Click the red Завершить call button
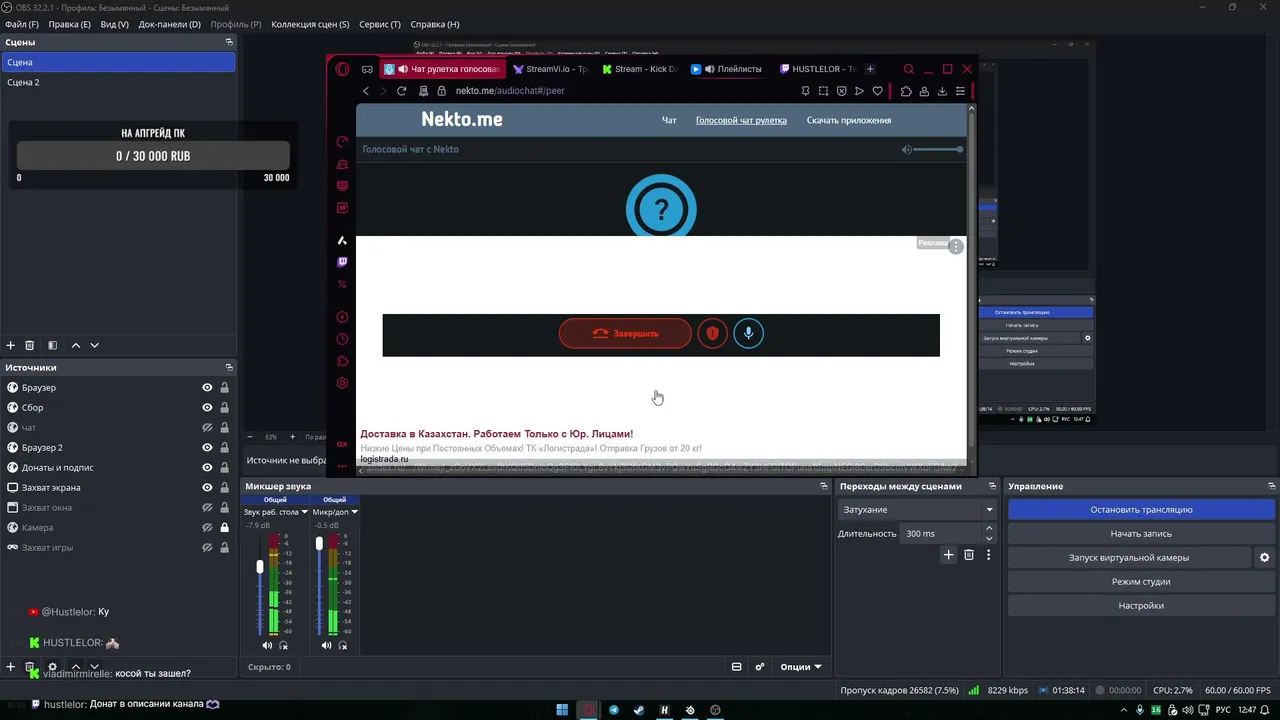The width and height of the screenshot is (1280, 720). pyautogui.click(x=625, y=333)
